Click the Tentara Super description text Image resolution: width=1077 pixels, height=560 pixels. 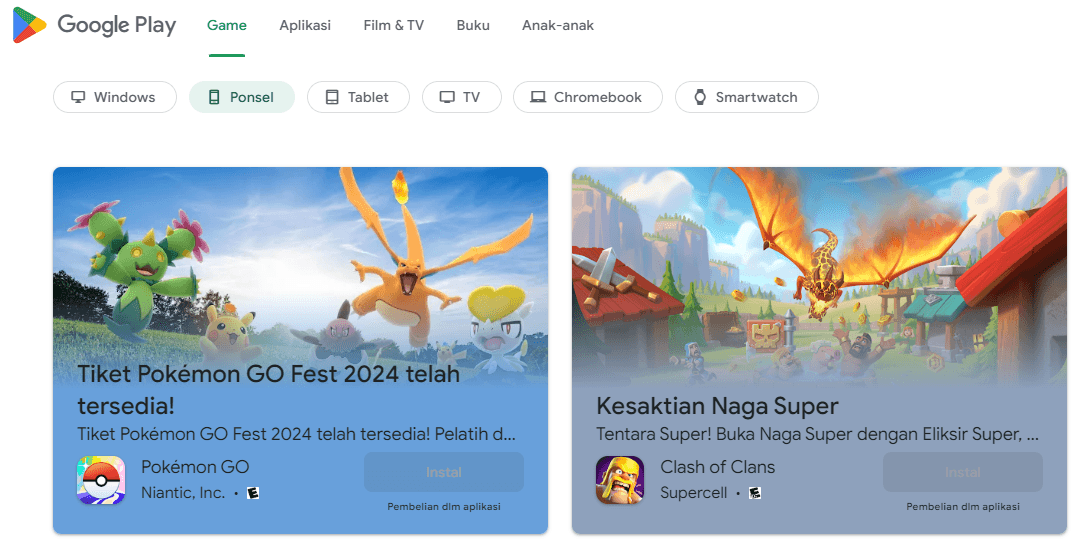pos(817,434)
